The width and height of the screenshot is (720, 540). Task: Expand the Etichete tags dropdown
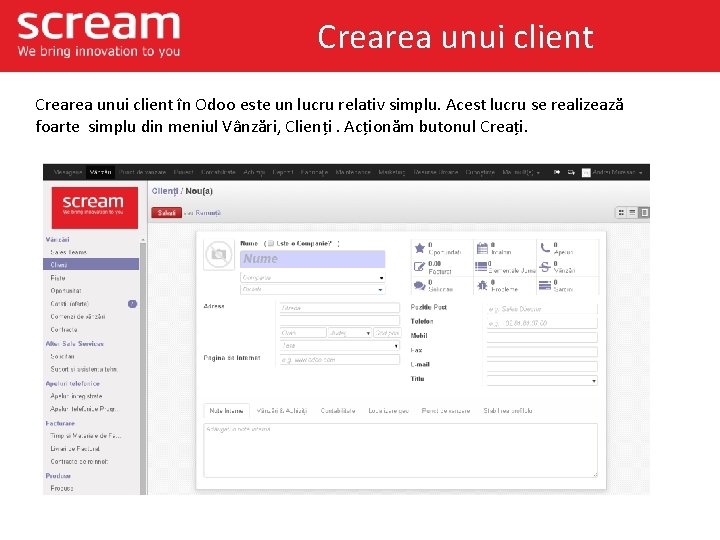(x=380, y=290)
